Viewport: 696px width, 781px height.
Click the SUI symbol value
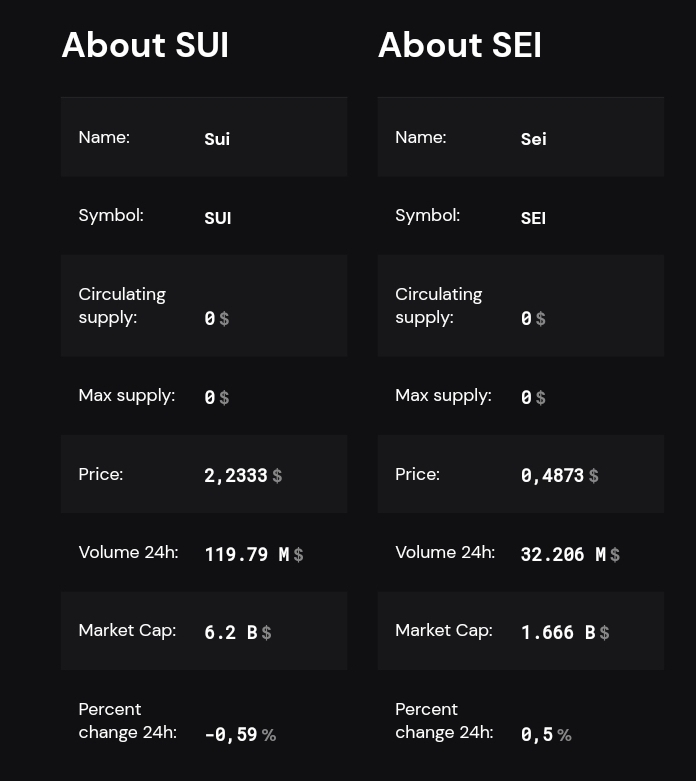click(218, 218)
